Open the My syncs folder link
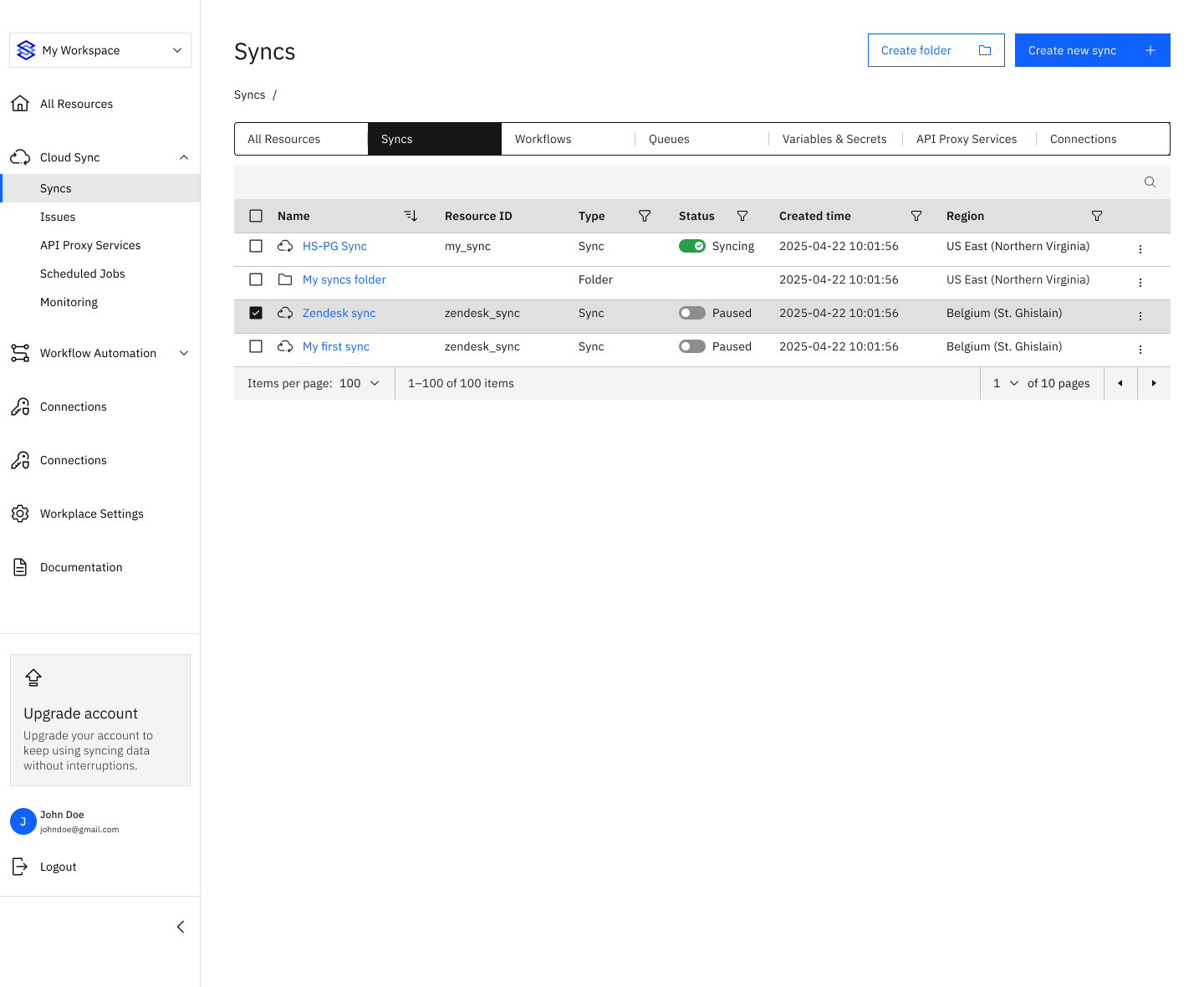 [344, 279]
